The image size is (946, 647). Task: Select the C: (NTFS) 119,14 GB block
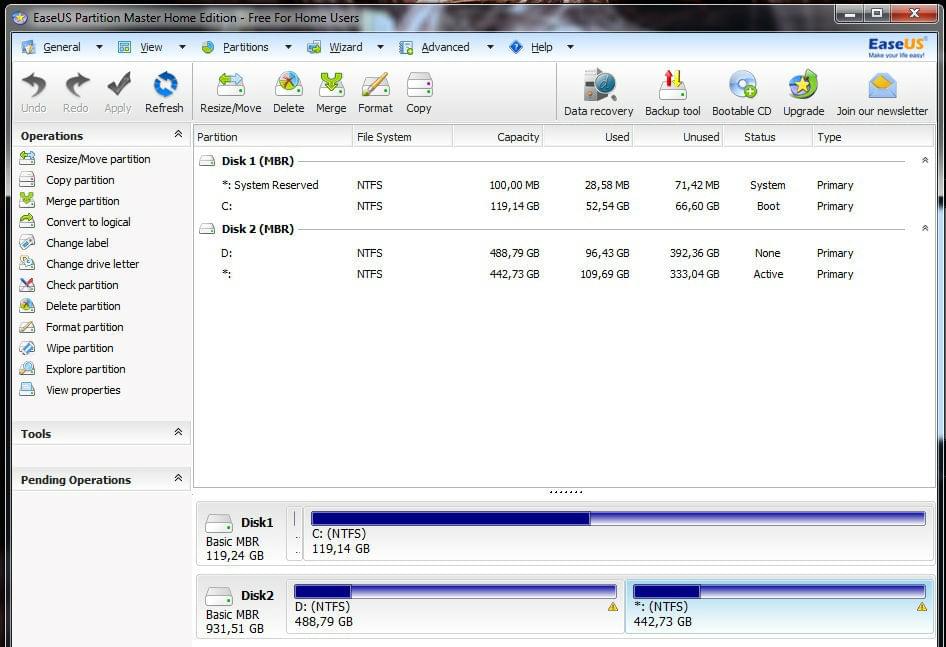(x=618, y=534)
